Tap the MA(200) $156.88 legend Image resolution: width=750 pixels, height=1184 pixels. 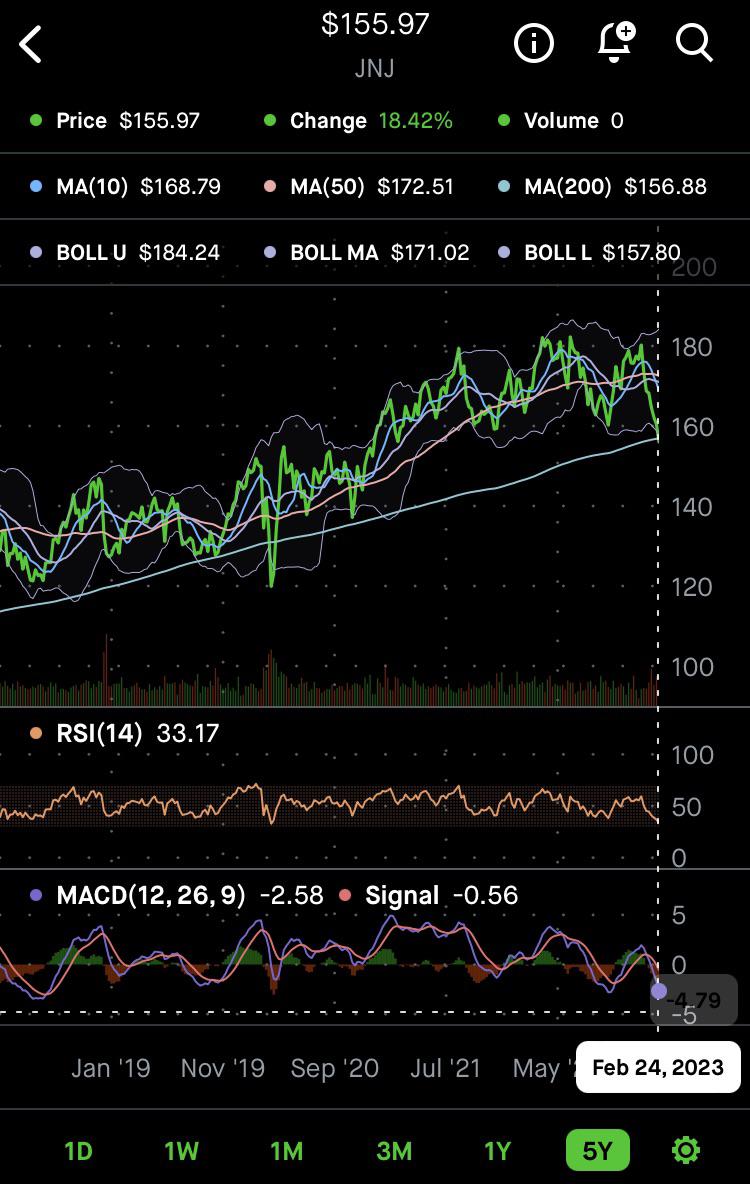[x=603, y=187]
